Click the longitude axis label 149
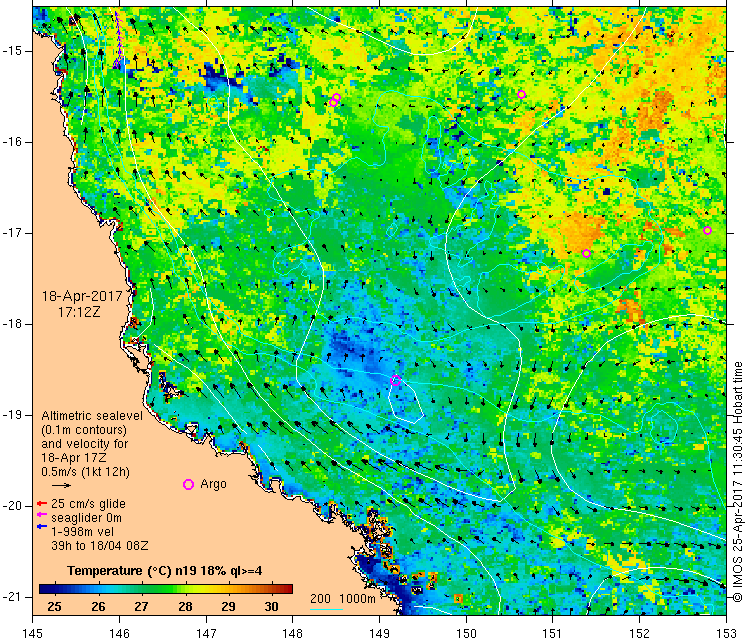The height and width of the screenshot is (640, 750). 379,633
